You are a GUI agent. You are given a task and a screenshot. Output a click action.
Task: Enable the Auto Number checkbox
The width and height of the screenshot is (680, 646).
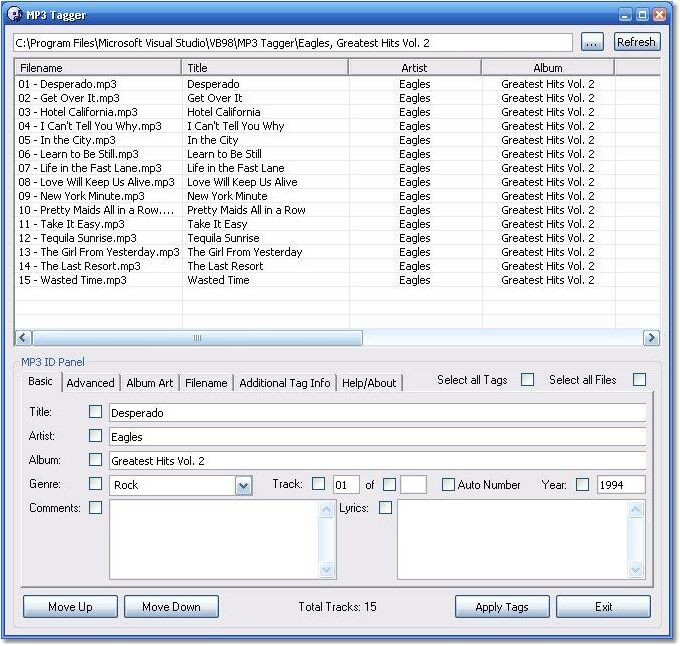coord(448,485)
